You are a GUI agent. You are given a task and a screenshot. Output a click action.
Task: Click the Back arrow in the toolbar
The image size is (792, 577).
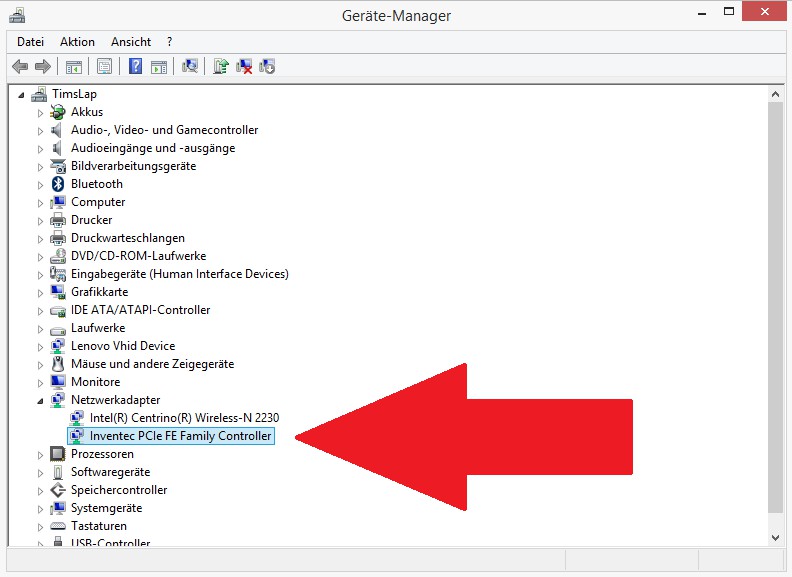point(19,67)
